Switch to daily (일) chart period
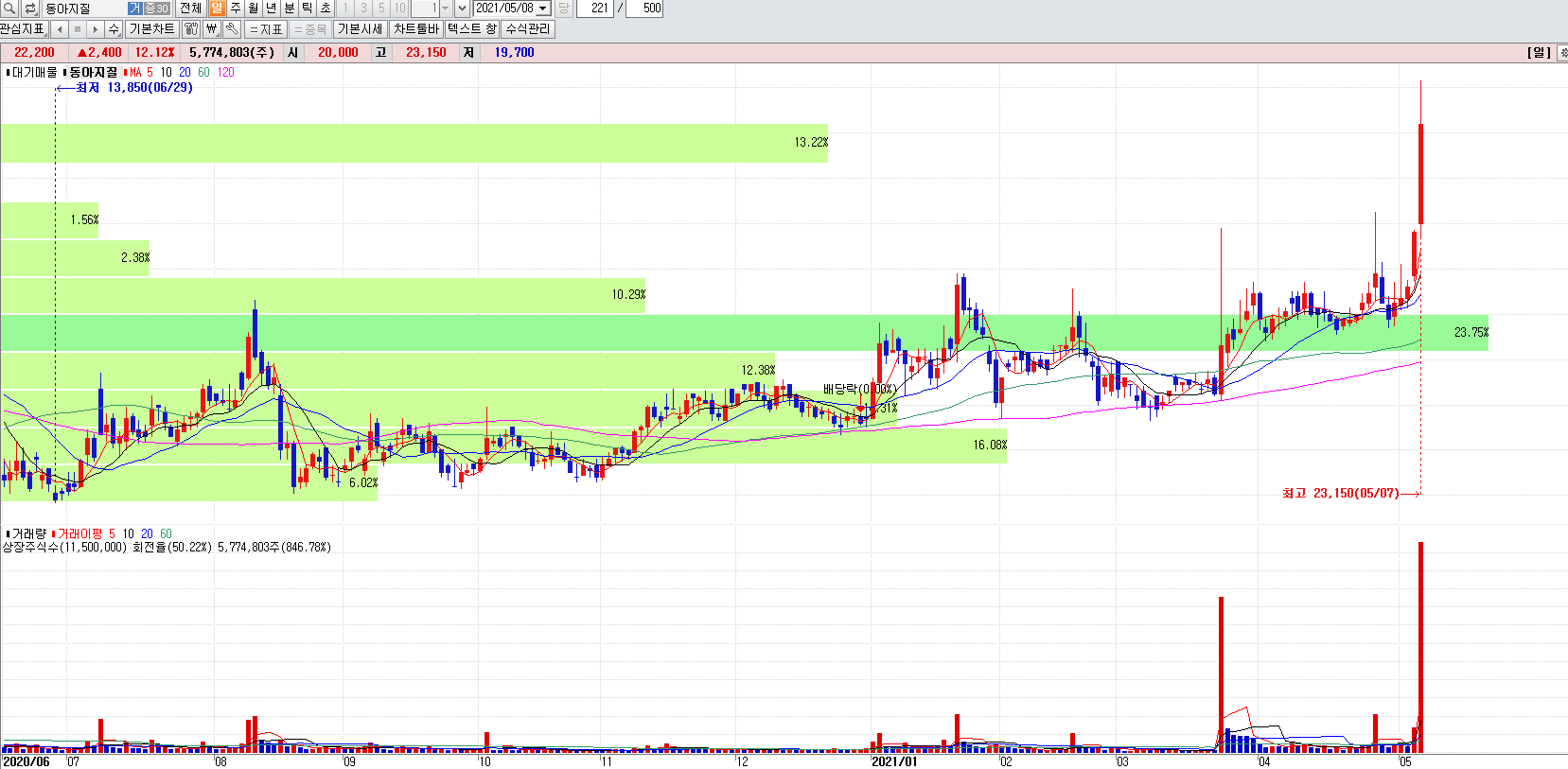Viewport: 1568px width, 769px height. click(217, 9)
